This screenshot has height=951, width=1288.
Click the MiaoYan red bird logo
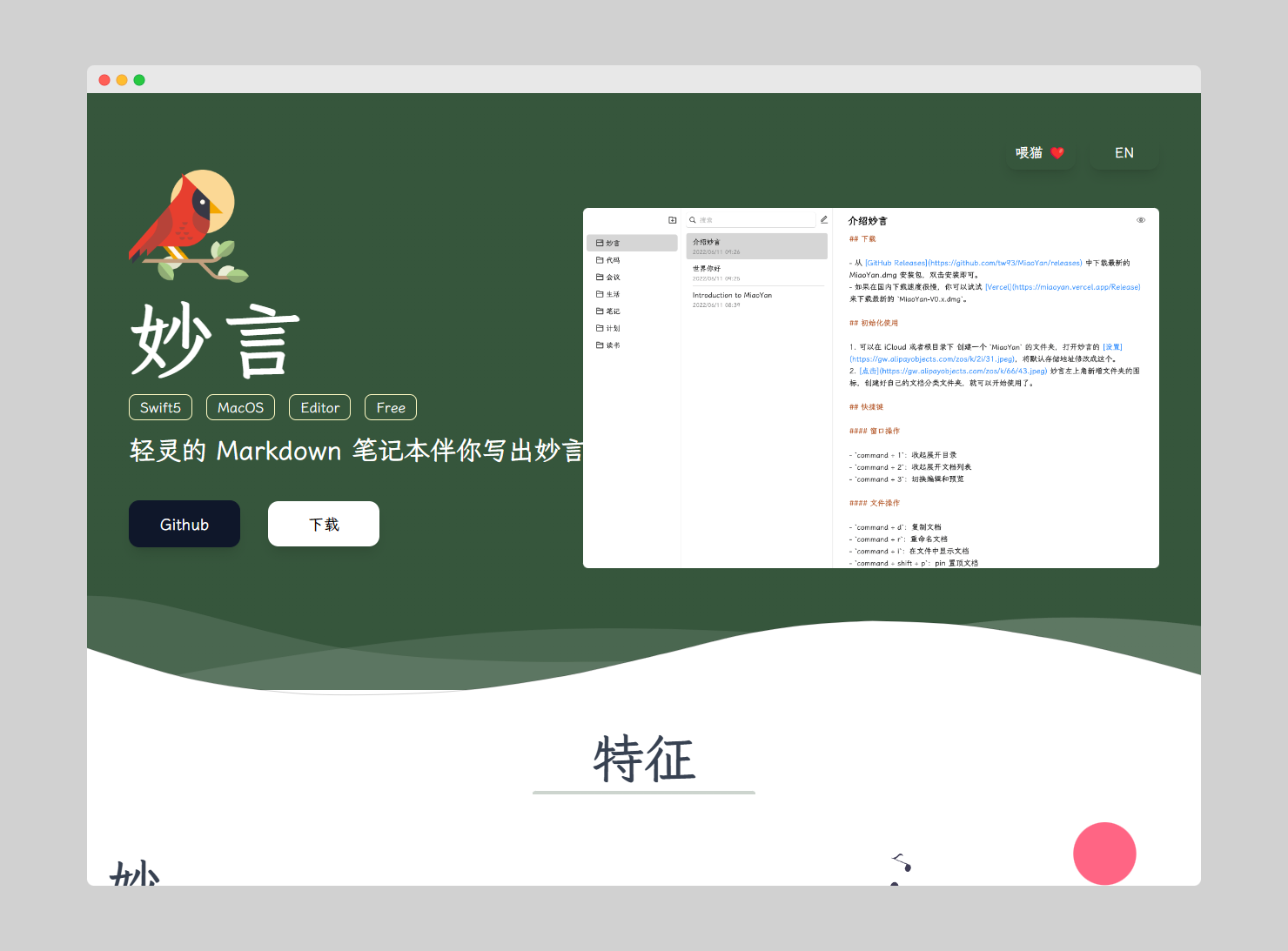[x=188, y=225]
